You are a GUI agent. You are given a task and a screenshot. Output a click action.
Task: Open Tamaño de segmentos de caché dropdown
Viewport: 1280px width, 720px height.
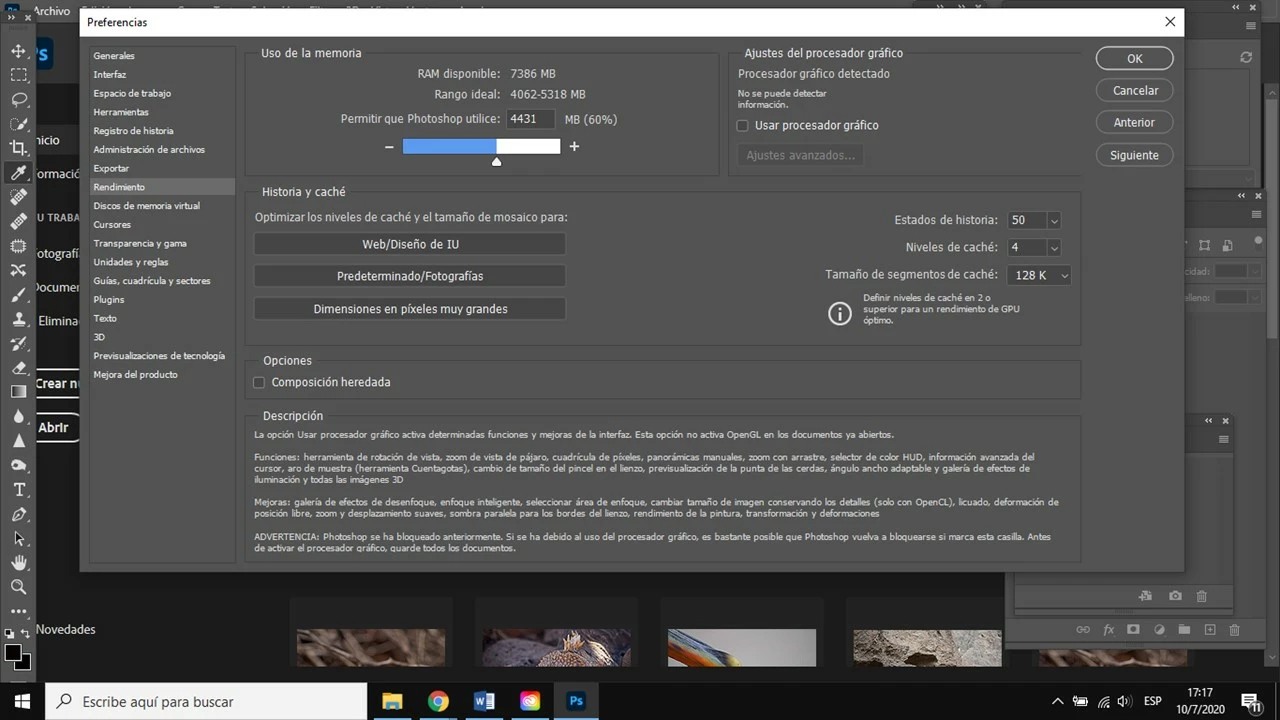1039,275
